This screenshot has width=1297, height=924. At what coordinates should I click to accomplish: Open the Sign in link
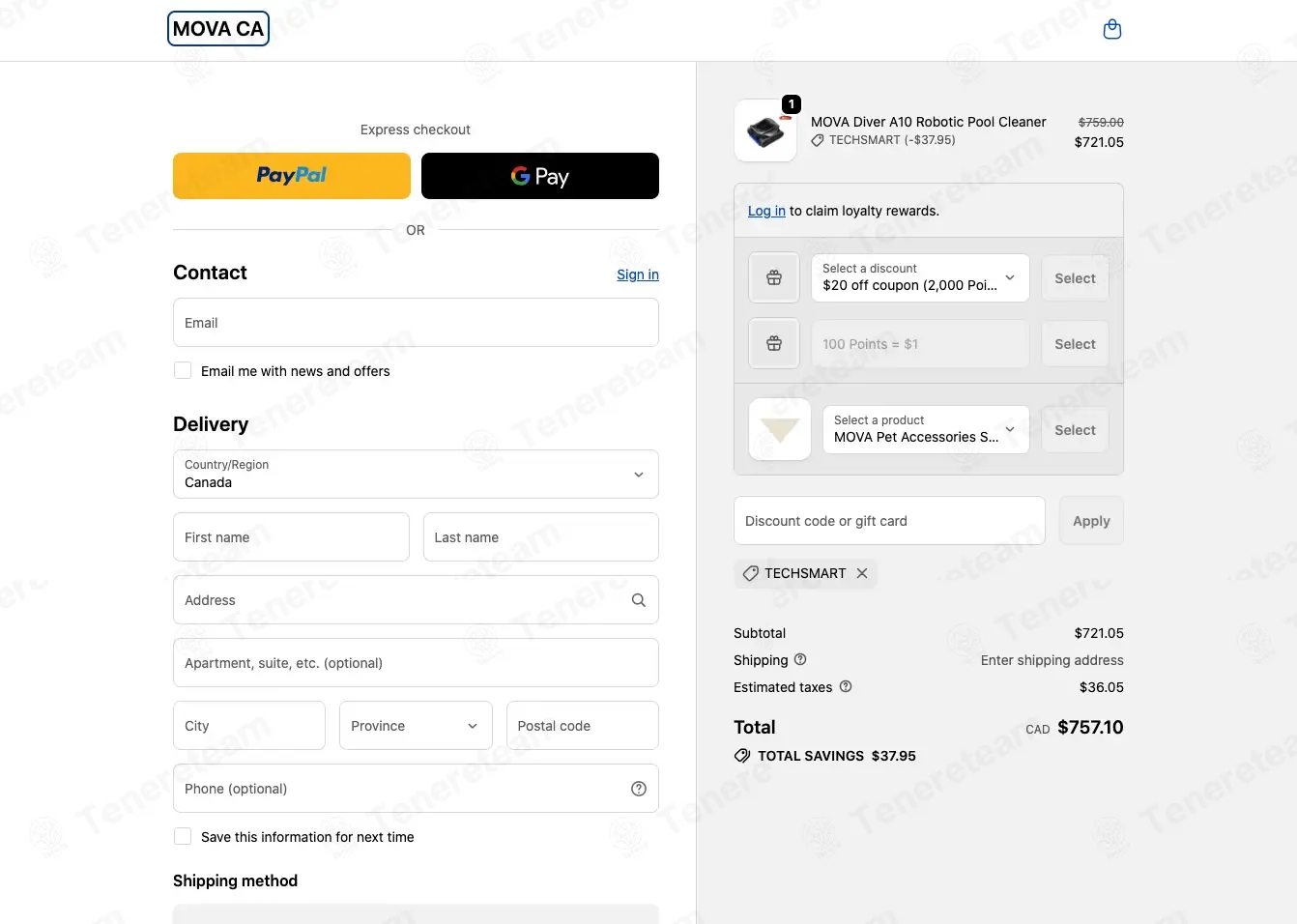point(638,274)
